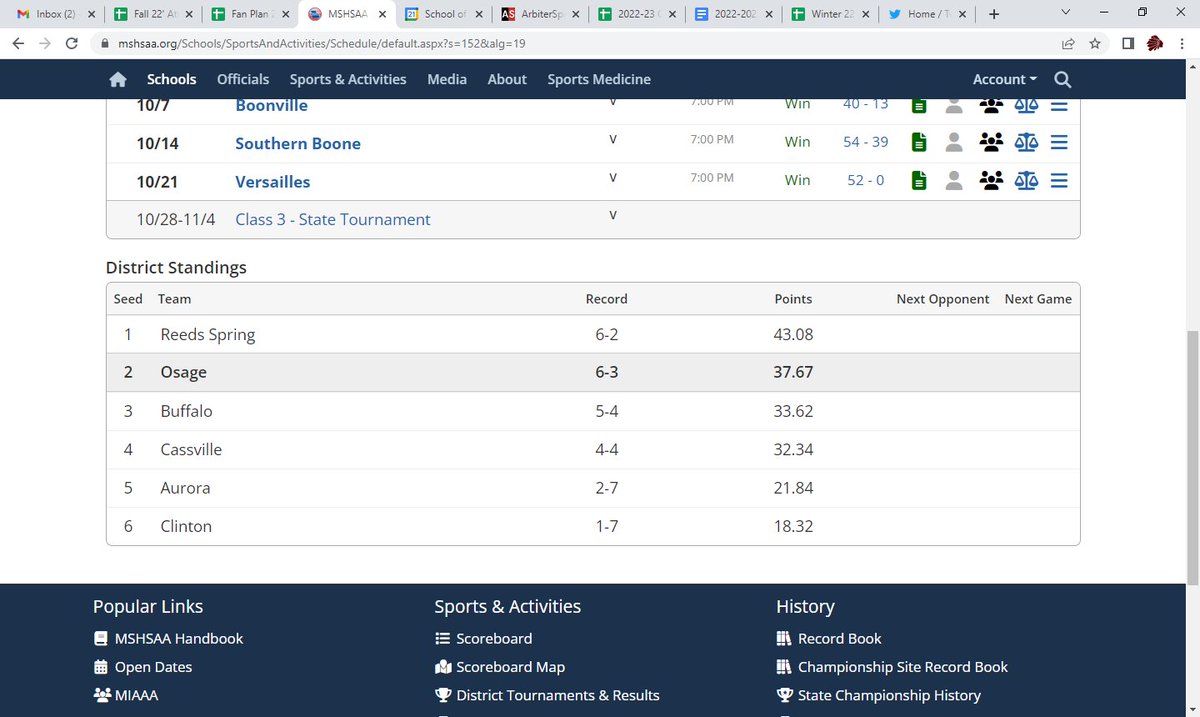Expand the Account dropdown
Screen dimensions: 1200x717
[1004, 79]
